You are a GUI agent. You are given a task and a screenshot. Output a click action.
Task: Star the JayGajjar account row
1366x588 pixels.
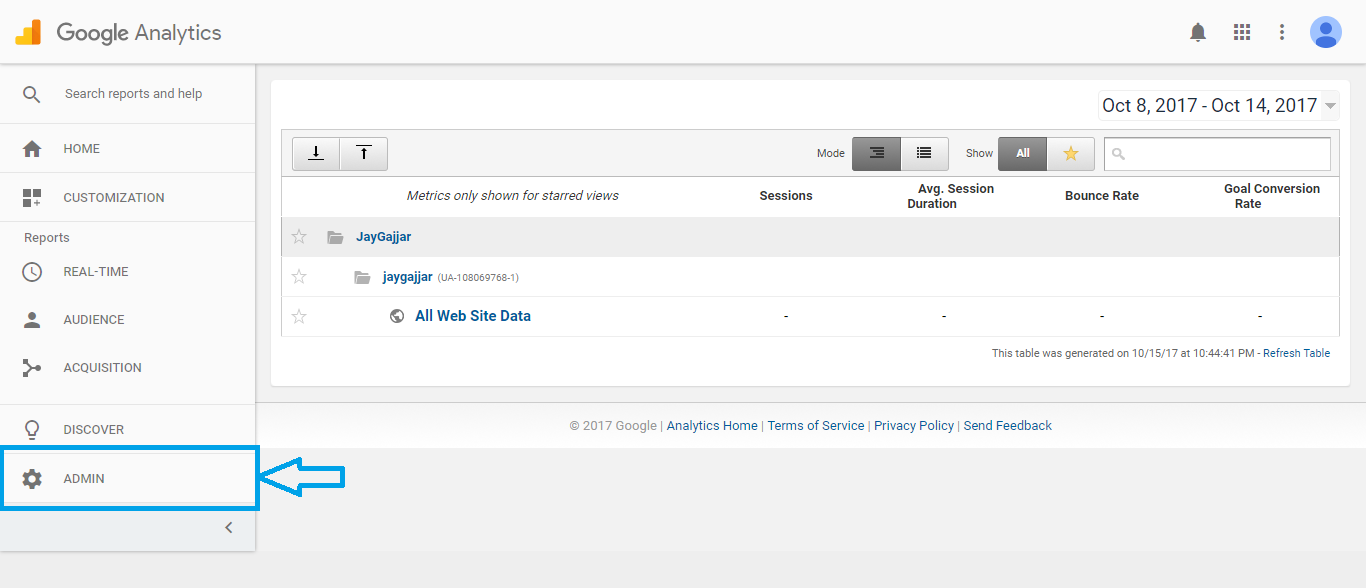click(298, 237)
